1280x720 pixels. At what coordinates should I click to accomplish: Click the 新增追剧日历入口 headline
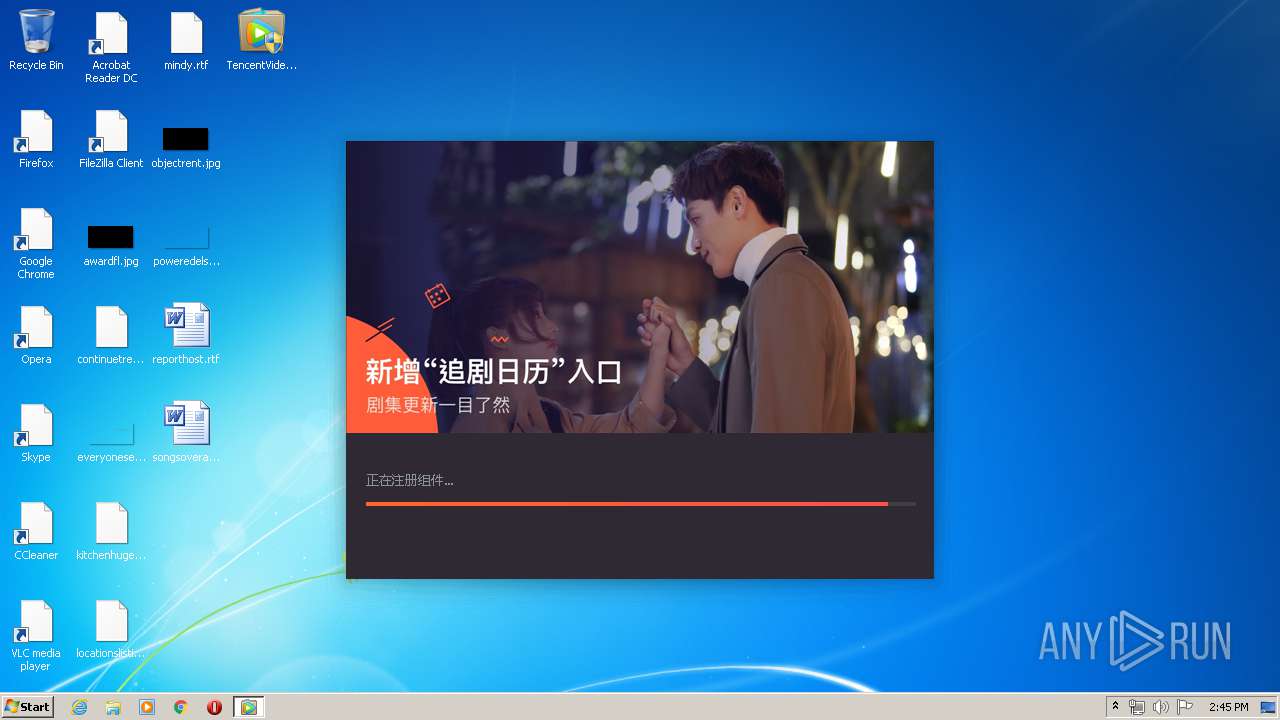494,372
